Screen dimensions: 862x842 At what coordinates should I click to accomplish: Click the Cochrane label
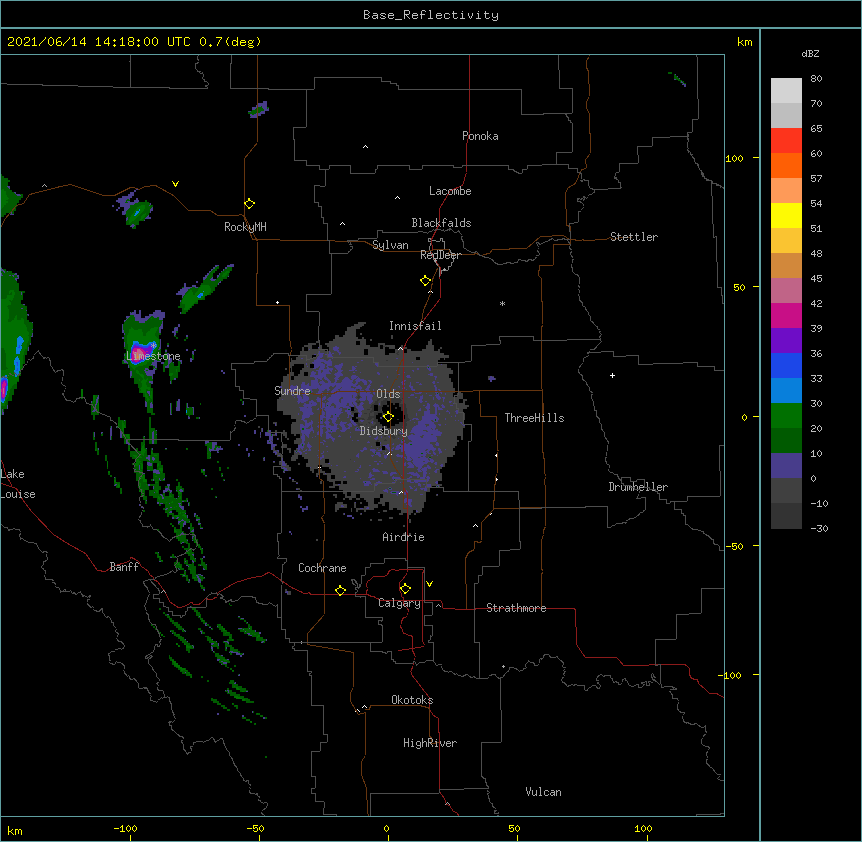point(322,568)
